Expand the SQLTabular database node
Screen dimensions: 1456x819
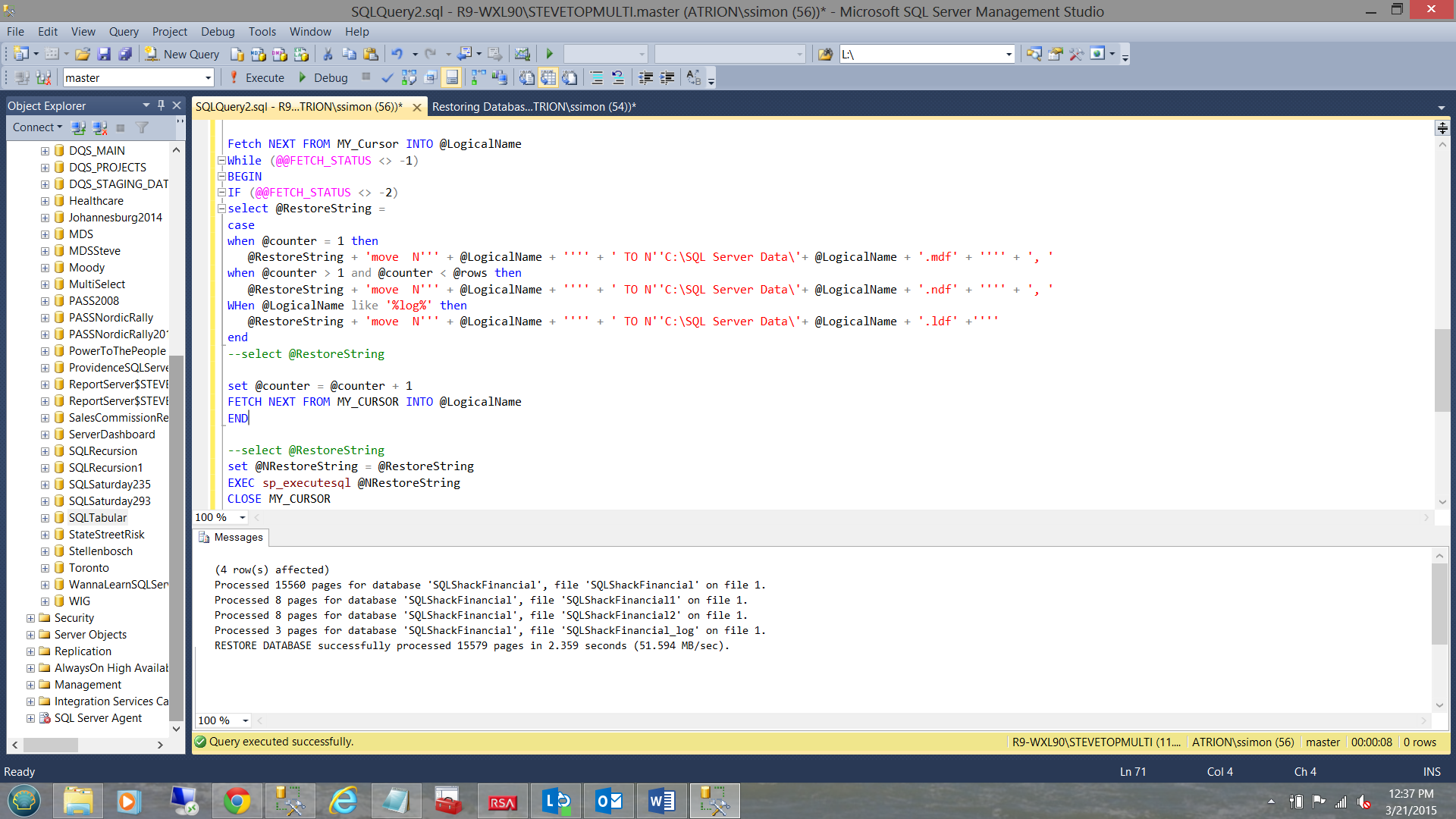[45, 518]
